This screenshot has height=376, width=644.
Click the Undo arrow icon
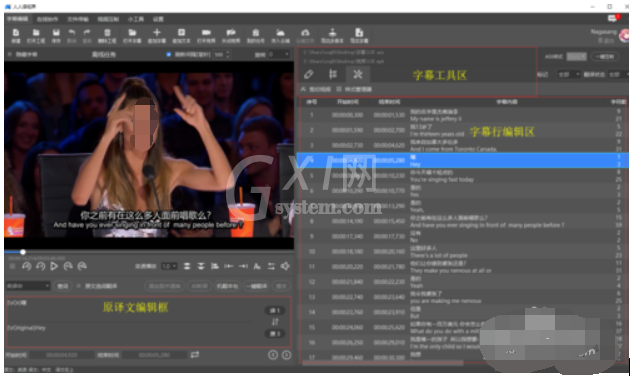(71, 32)
